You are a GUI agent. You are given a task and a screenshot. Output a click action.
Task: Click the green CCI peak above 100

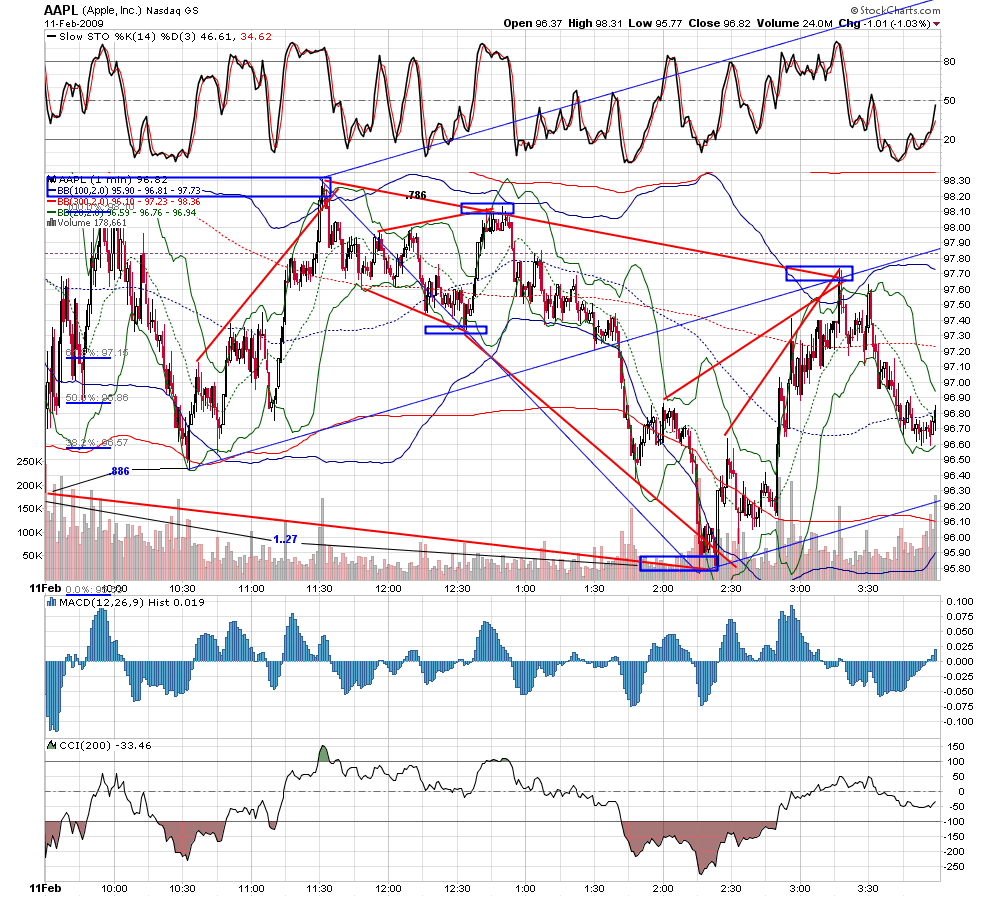pos(323,754)
